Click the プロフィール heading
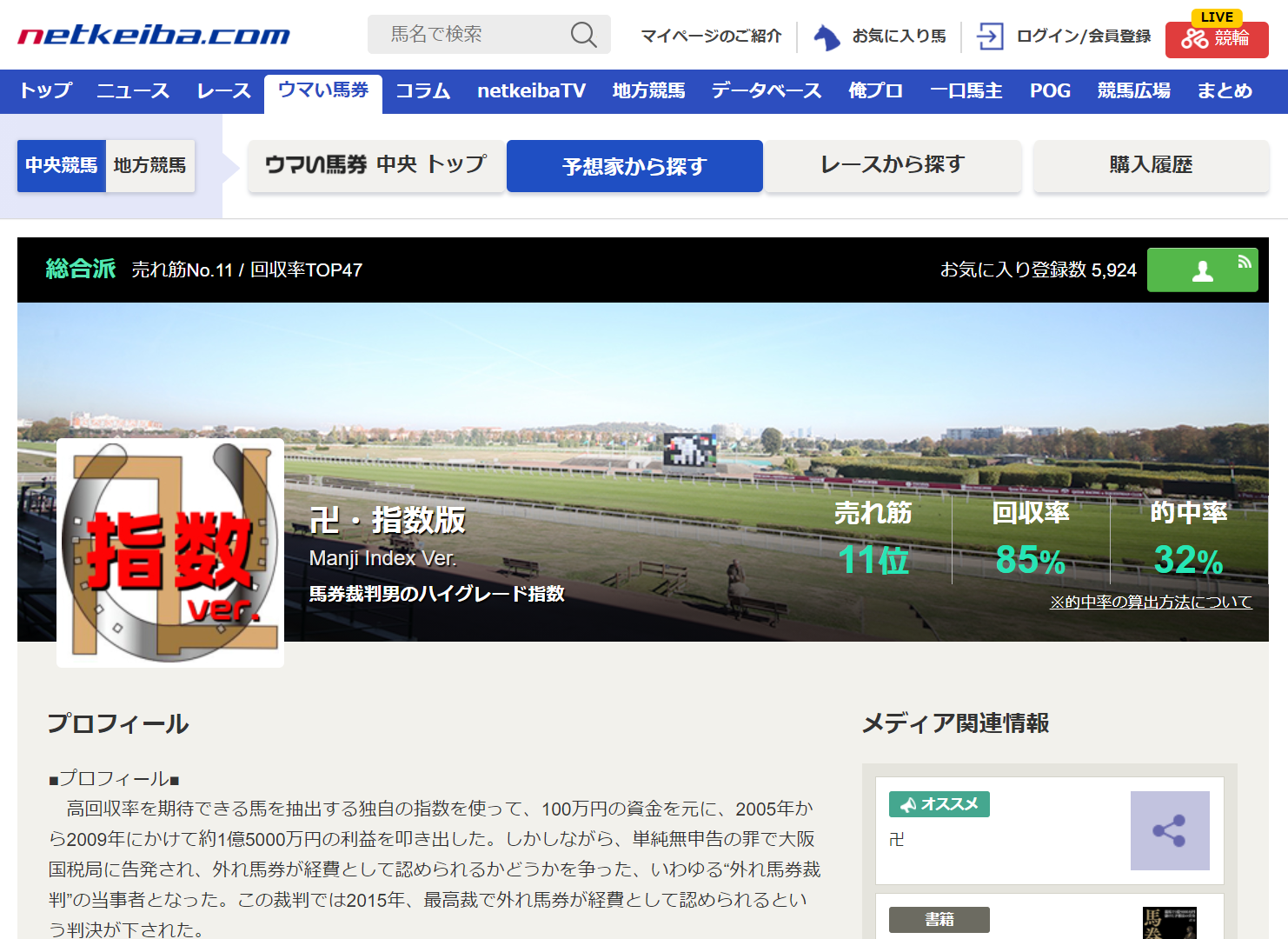Viewport: 1288px width, 939px height. click(118, 723)
